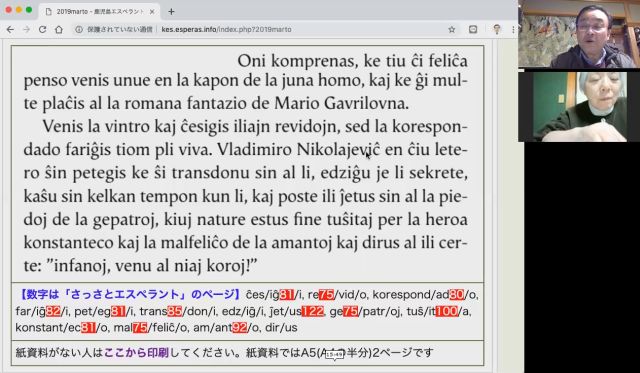Screen dimensions: 640x373
Task: Click the address bar showing kes.esperas.info
Action: (261, 29)
